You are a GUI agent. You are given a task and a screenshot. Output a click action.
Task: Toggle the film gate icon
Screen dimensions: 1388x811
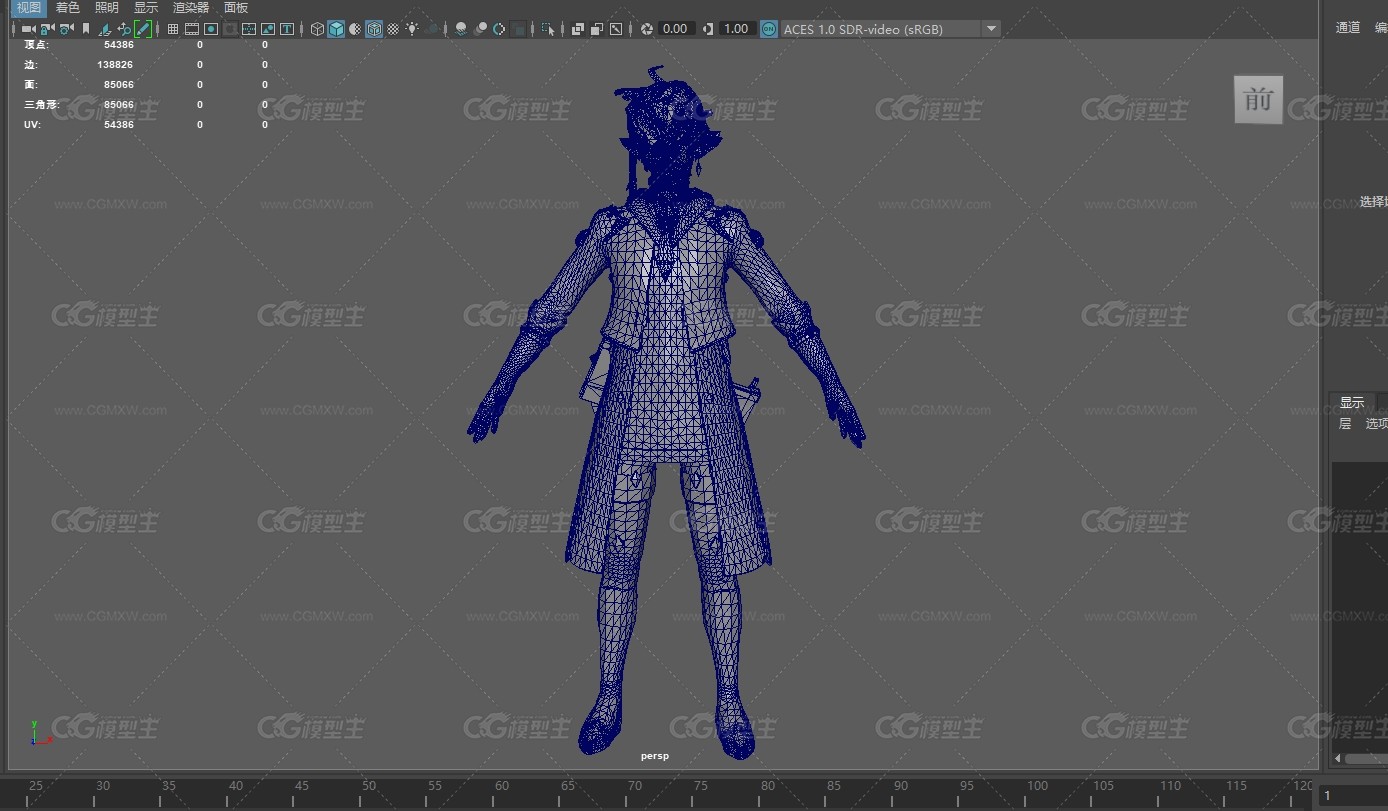click(192, 29)
